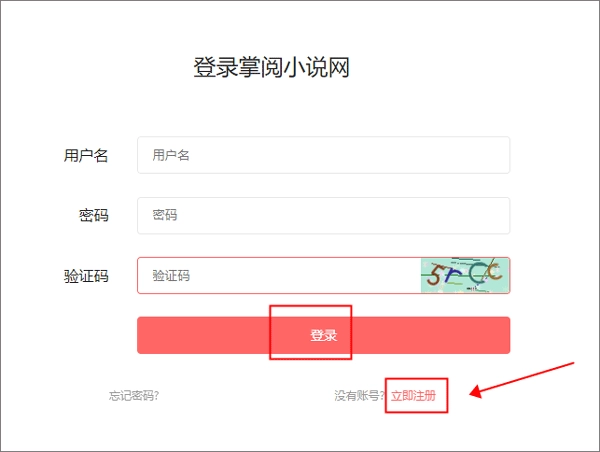
Task: Click the 没有账号? text
Action: coord(359,395)
